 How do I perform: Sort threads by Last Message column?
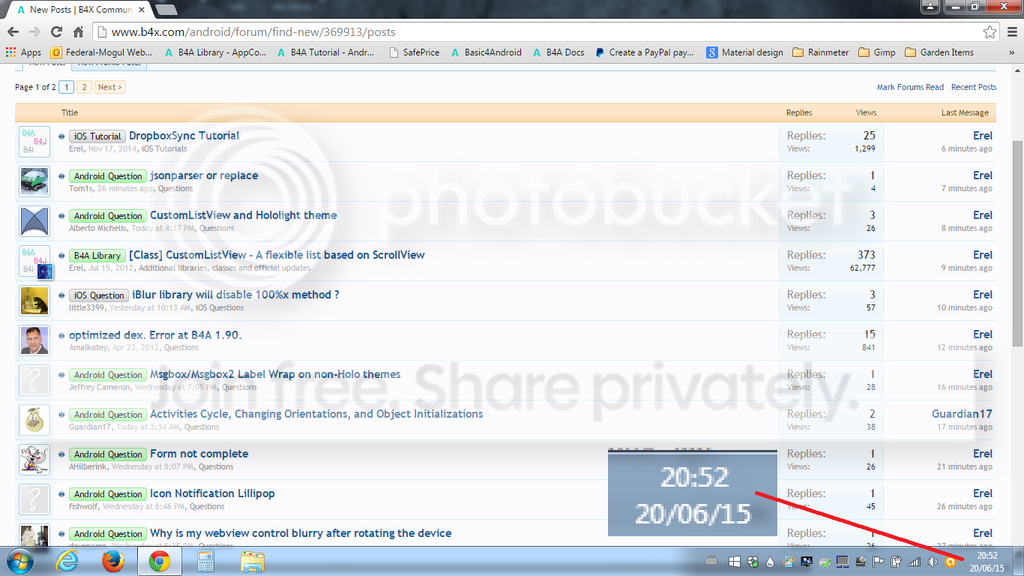tap(965, 112)
